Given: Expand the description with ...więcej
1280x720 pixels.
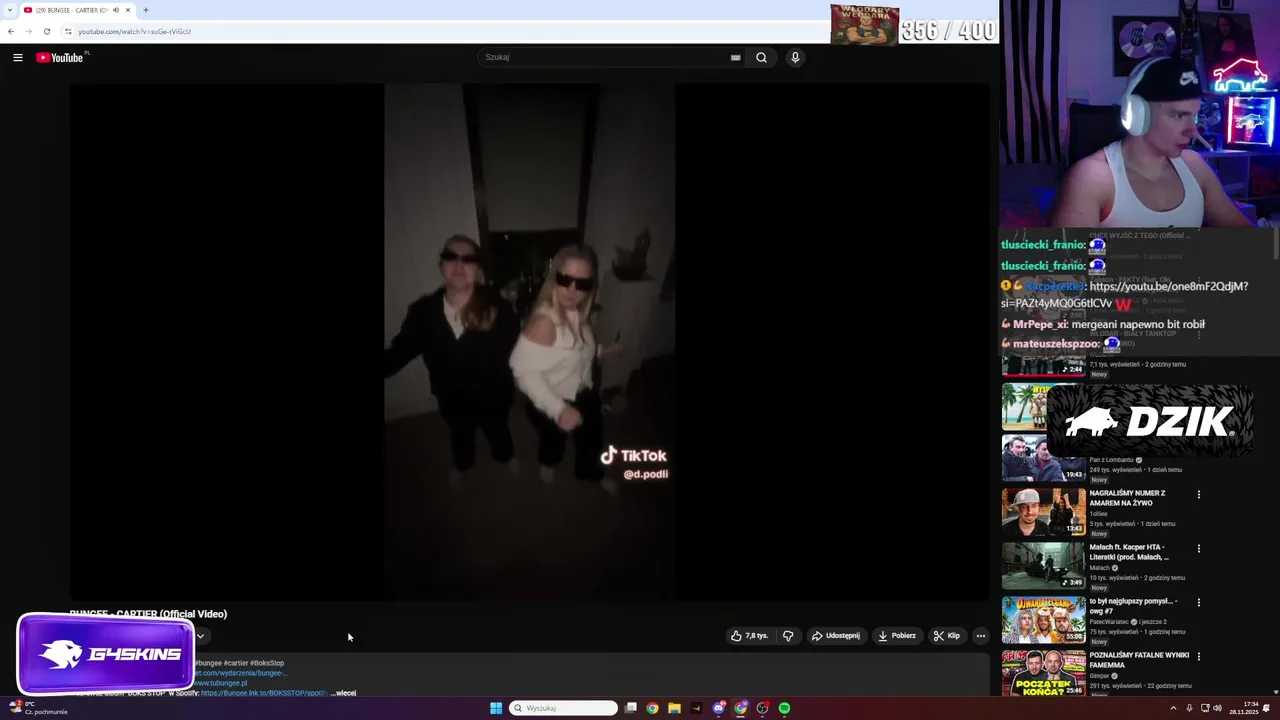Looking at the screenshot, I should pos(343,693).
